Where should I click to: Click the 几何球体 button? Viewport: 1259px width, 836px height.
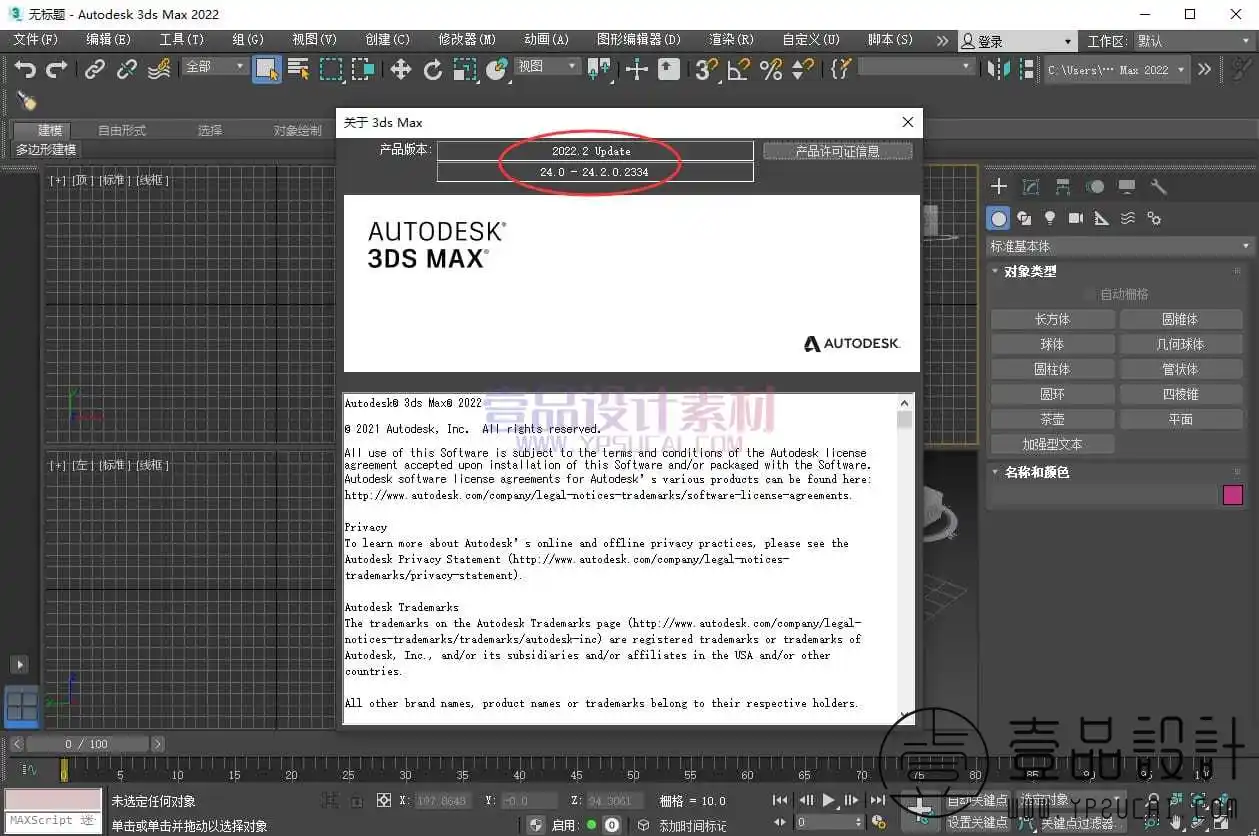coord(1181,344)
